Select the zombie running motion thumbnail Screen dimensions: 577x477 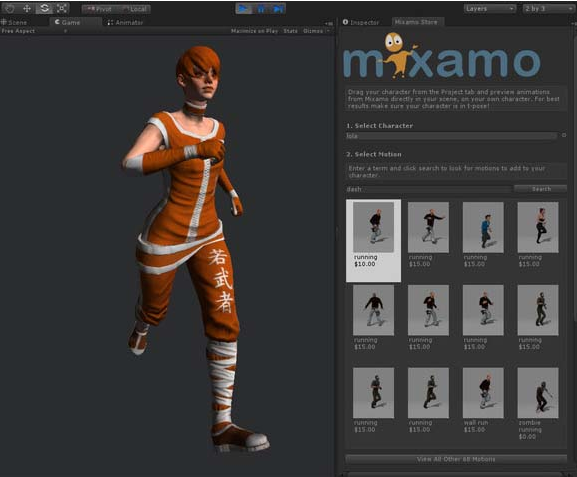pyautogui.click(x=538, y=393)
